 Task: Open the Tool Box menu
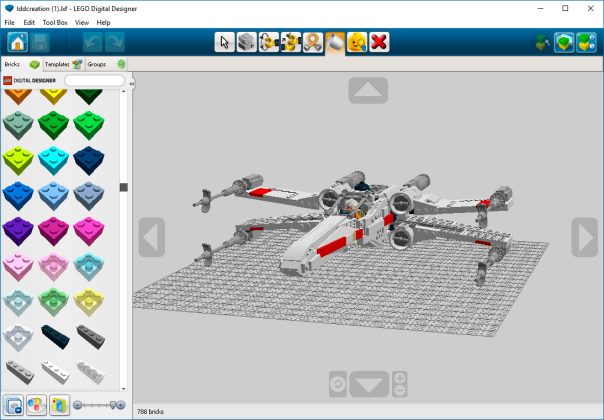tap(55, 22)
